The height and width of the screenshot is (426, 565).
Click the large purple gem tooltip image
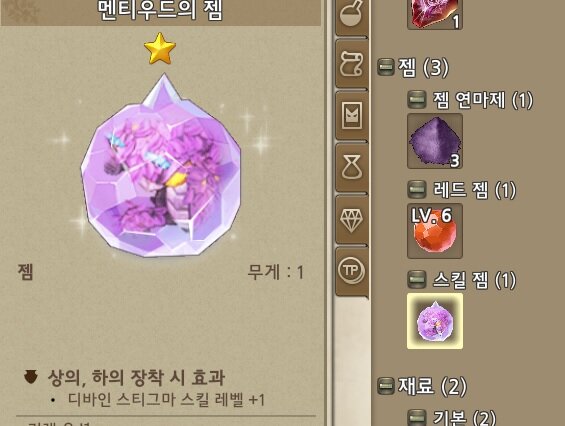point(161,166)
